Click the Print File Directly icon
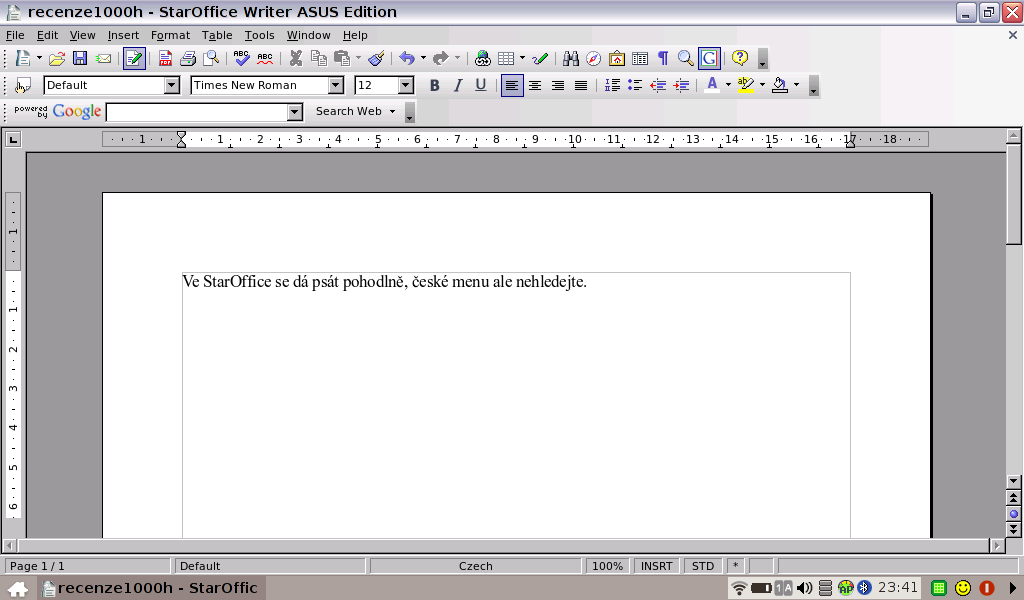The width and height of the screenshot is (1024, 600). (x=188, y=58)
